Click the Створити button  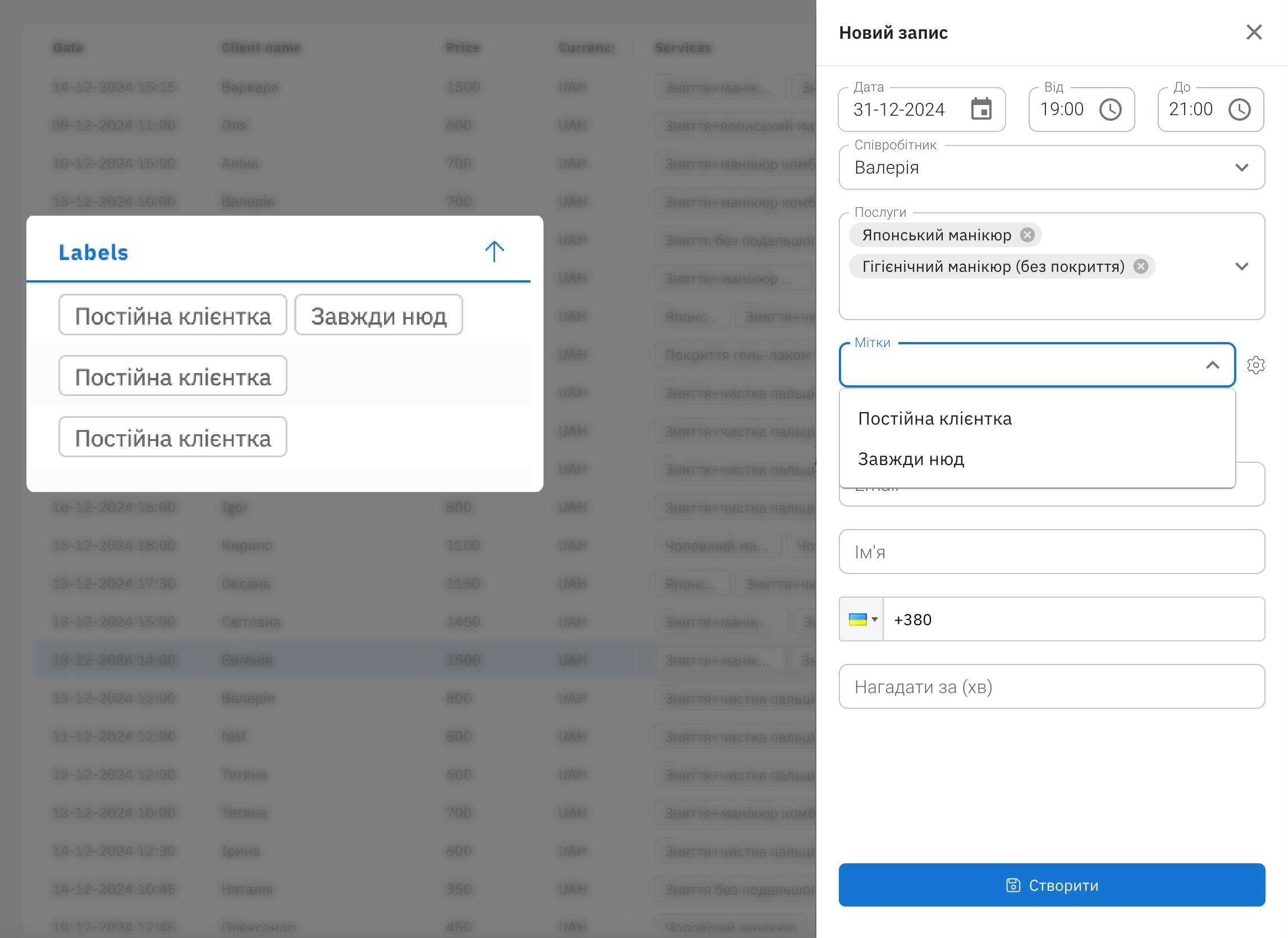1051,885
